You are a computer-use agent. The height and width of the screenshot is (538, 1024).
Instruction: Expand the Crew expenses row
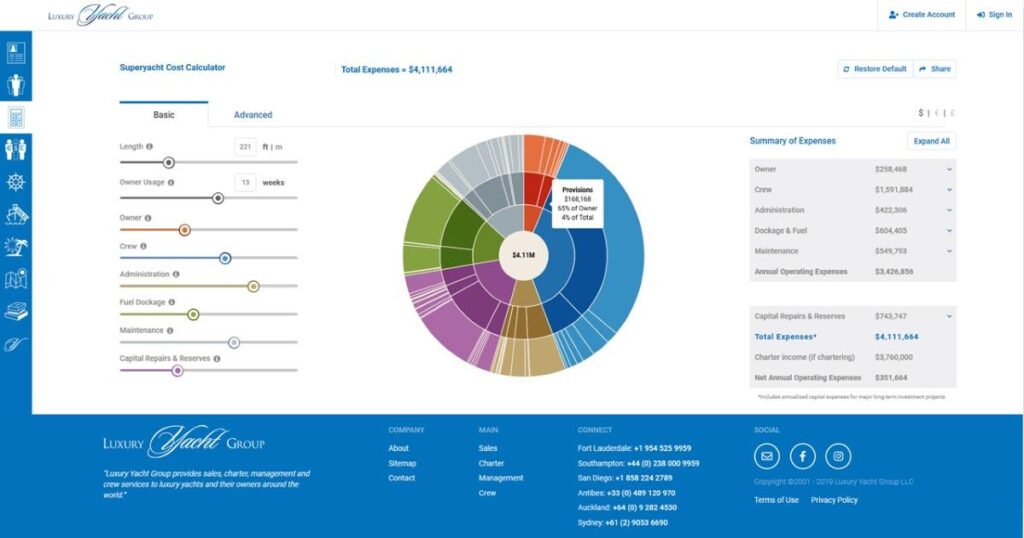point(948,189)
